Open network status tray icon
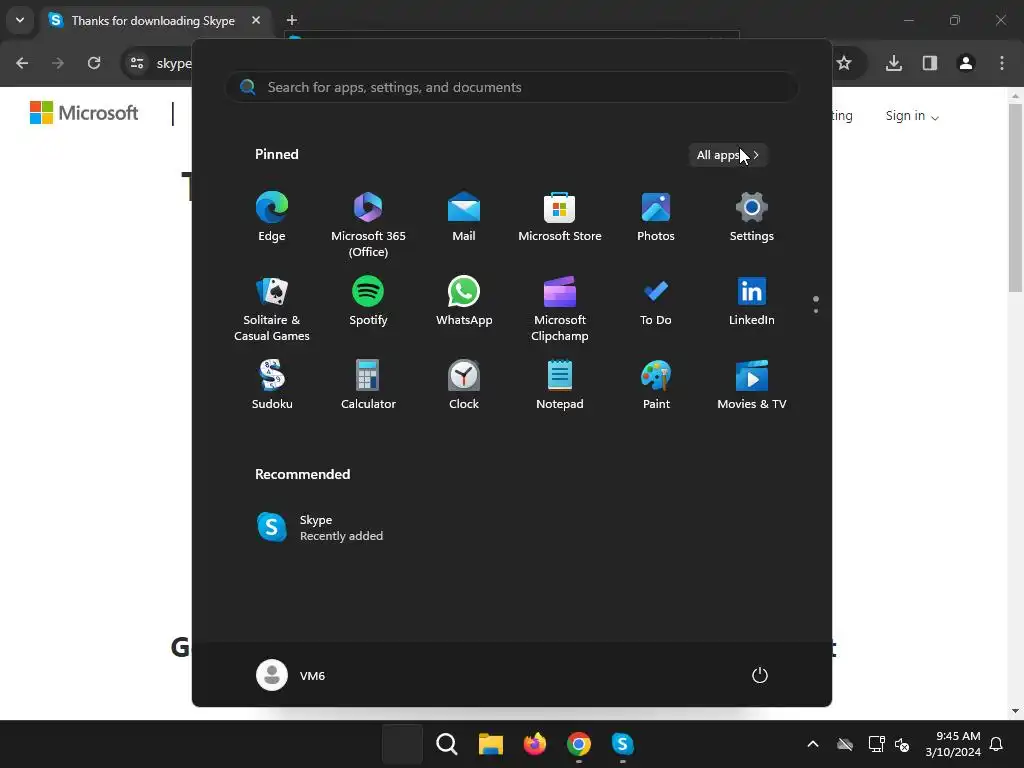This screenshot has height=768, width=1024. [x=876, y=744]
